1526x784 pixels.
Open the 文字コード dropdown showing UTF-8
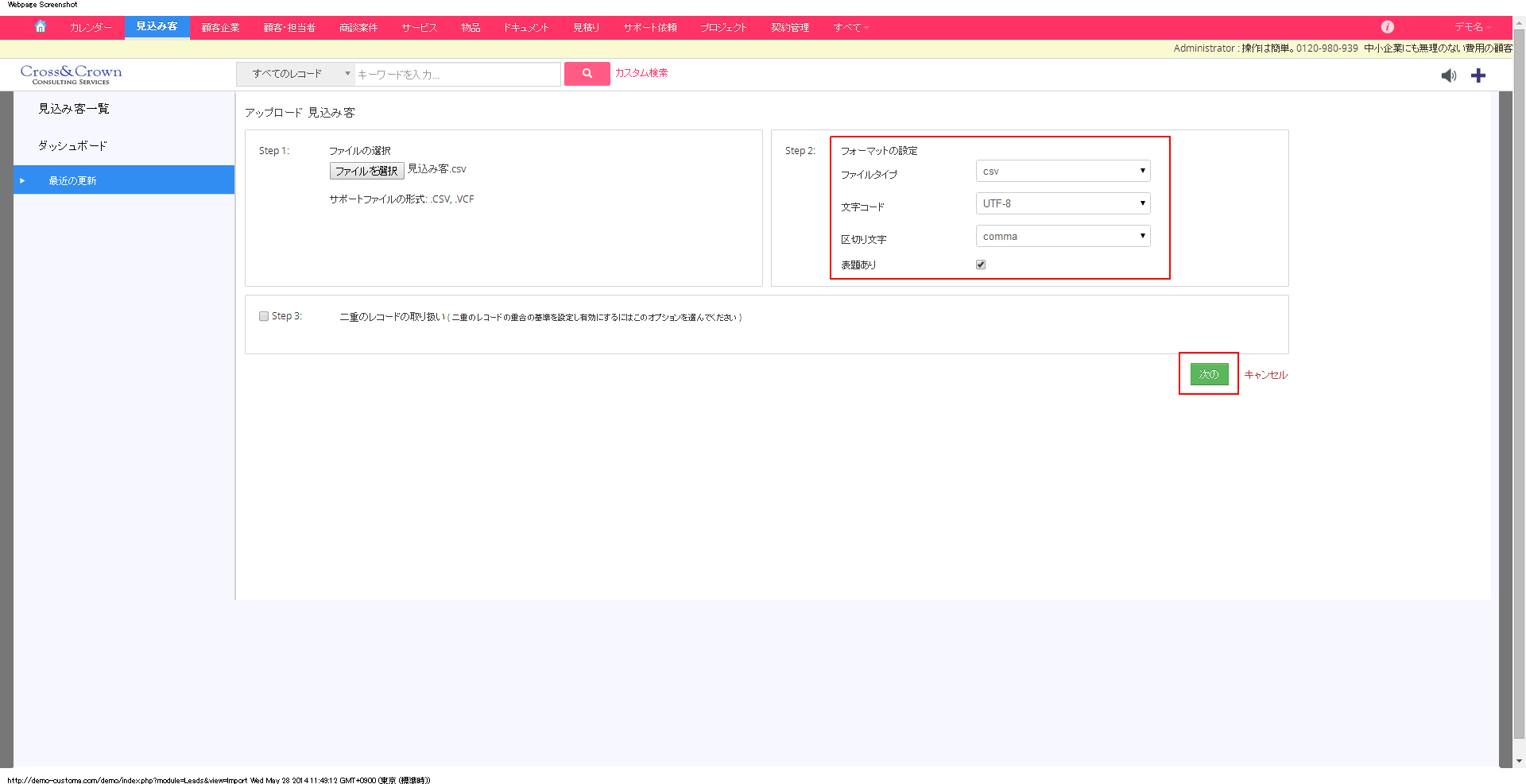coord(1063,203)
